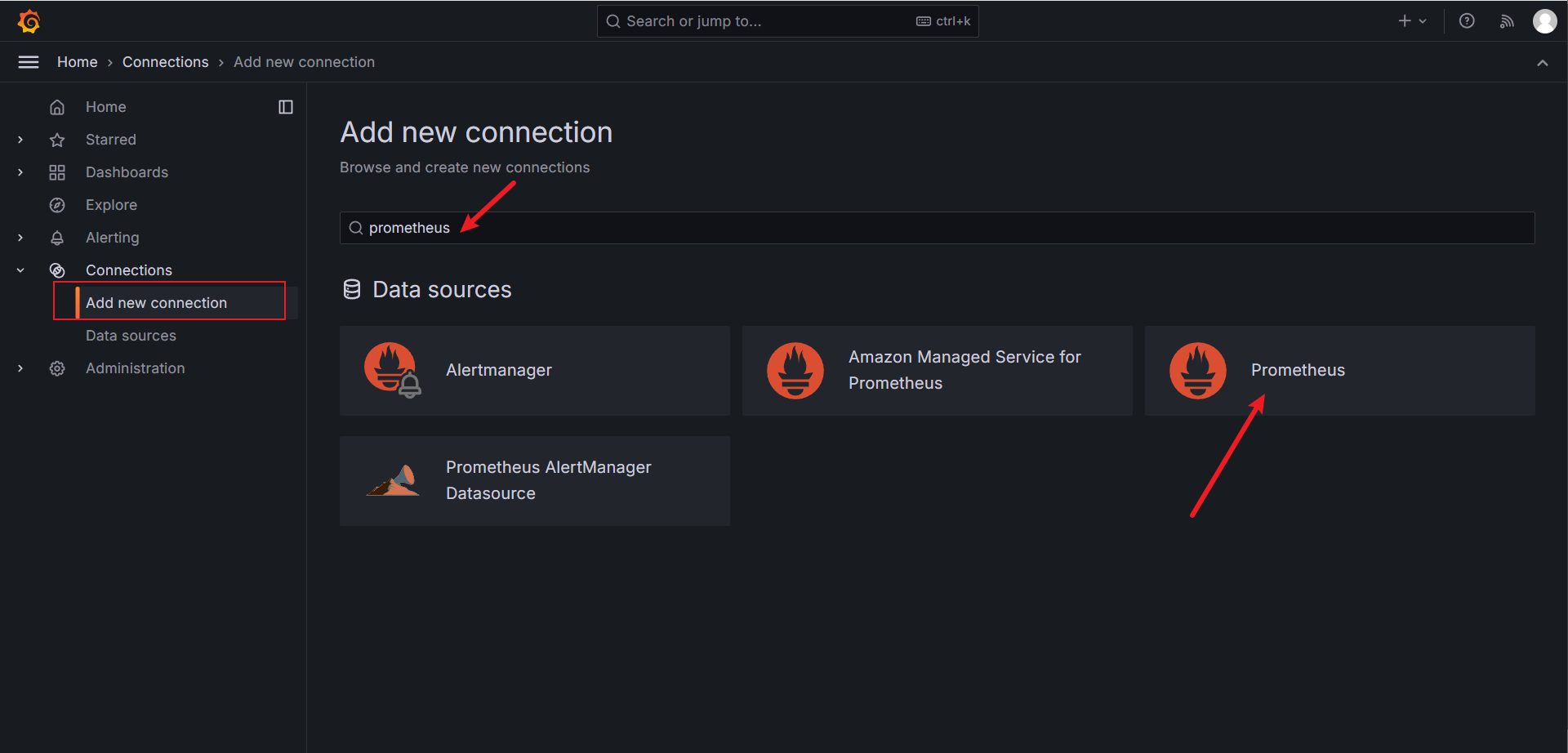
Task: Select Data sources sidebar item
Action: coord(131,336)
